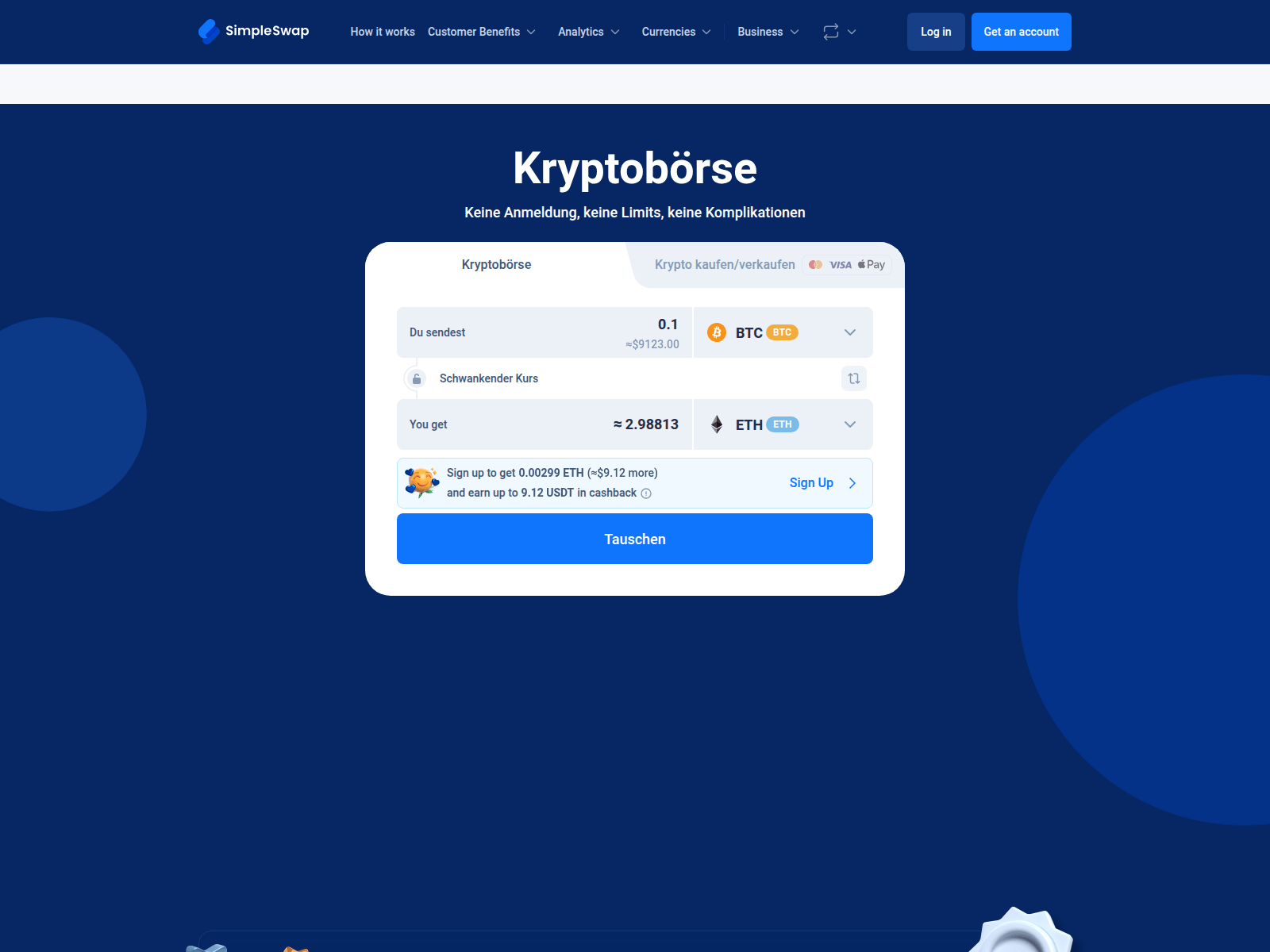This screenshot has width=1270, height=952.
Task: Click the Tauschen exchange button
Action: tap(635, 539)
